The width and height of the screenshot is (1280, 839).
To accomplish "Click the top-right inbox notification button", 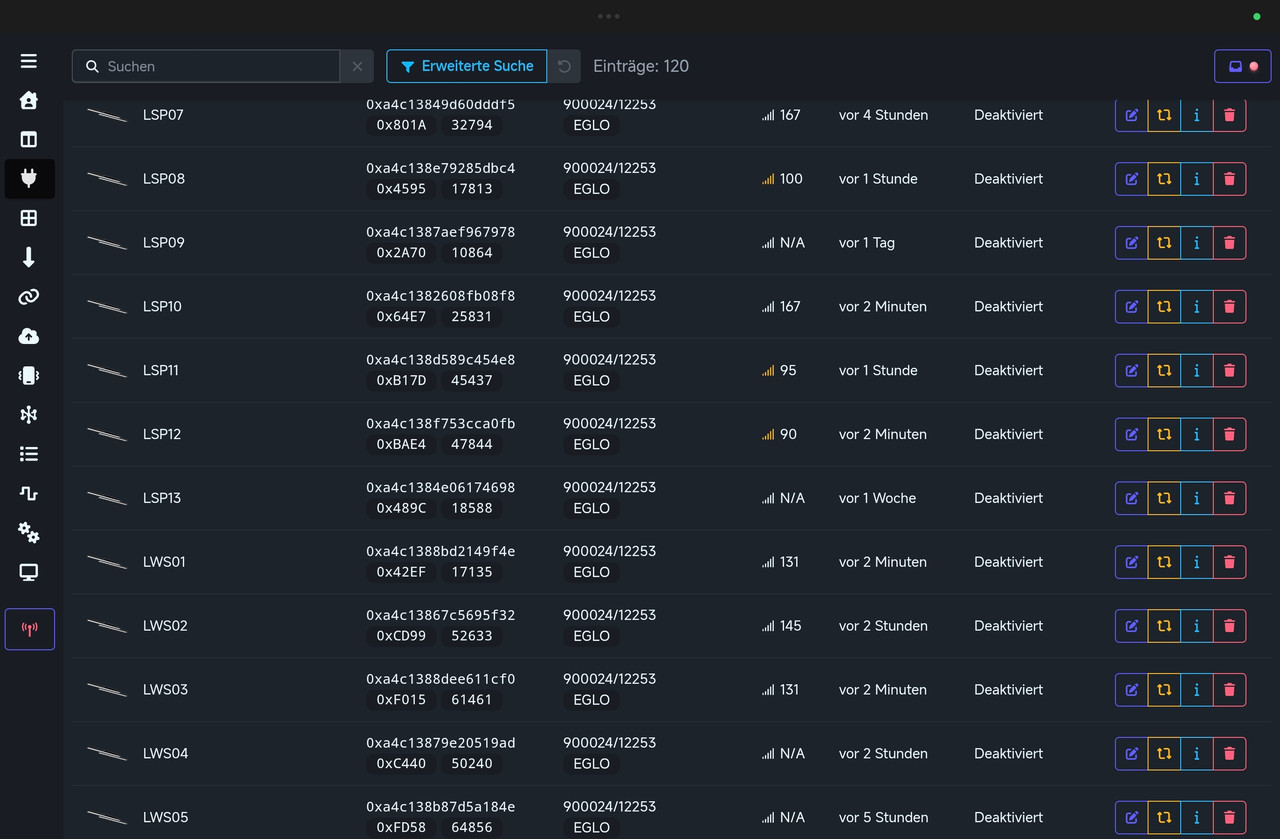I will 1242,66.
